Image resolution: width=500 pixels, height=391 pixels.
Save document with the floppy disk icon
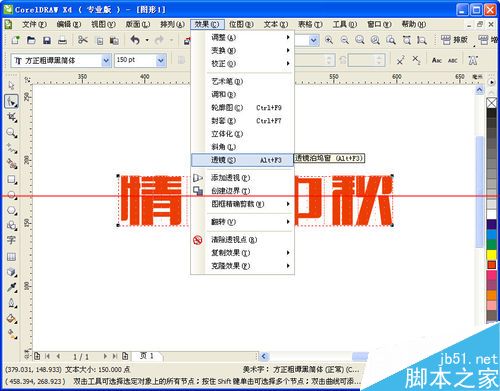[x=47, y=40]
